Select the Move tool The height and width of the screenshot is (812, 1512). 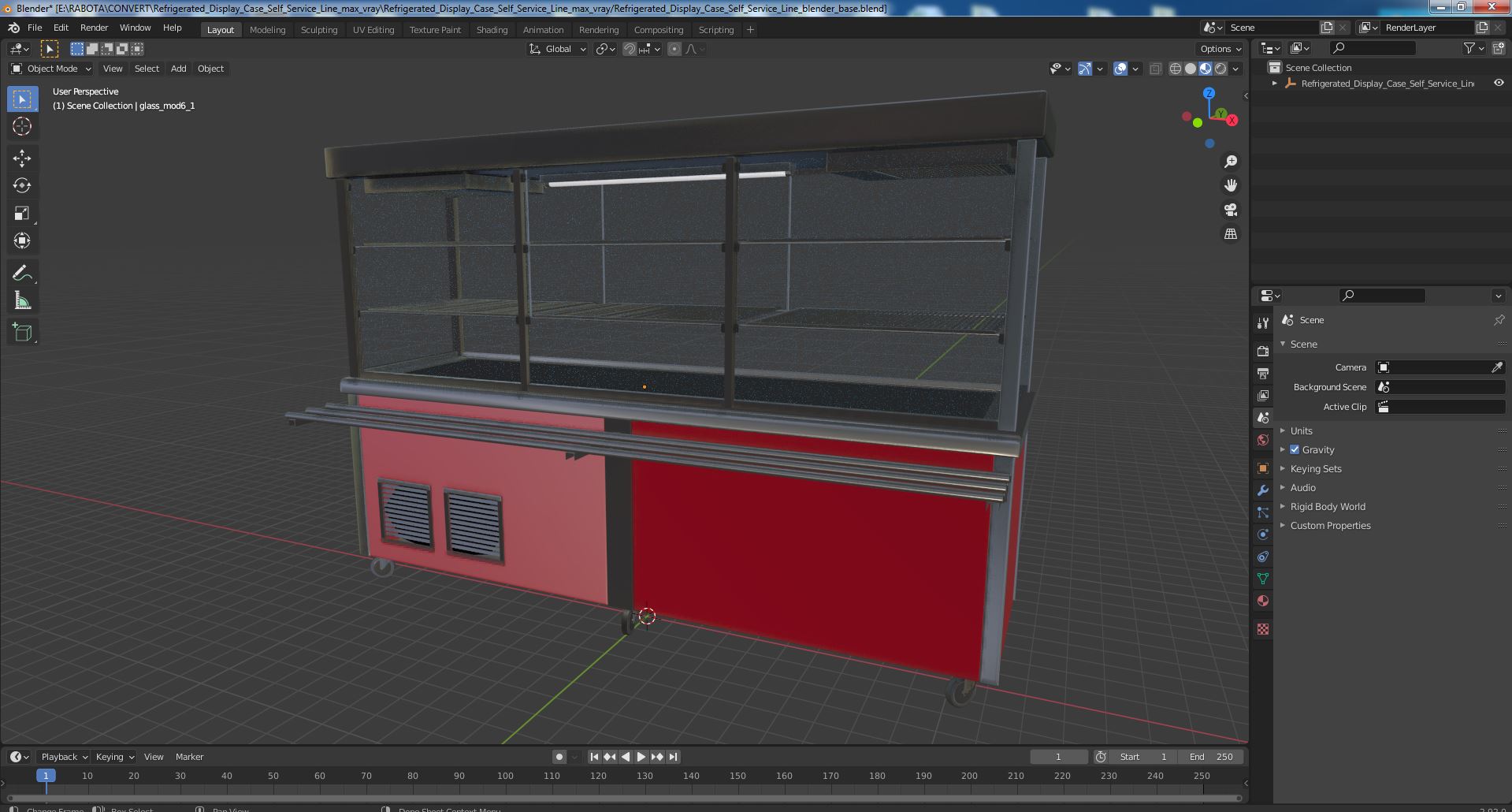(x=22, y=158)
